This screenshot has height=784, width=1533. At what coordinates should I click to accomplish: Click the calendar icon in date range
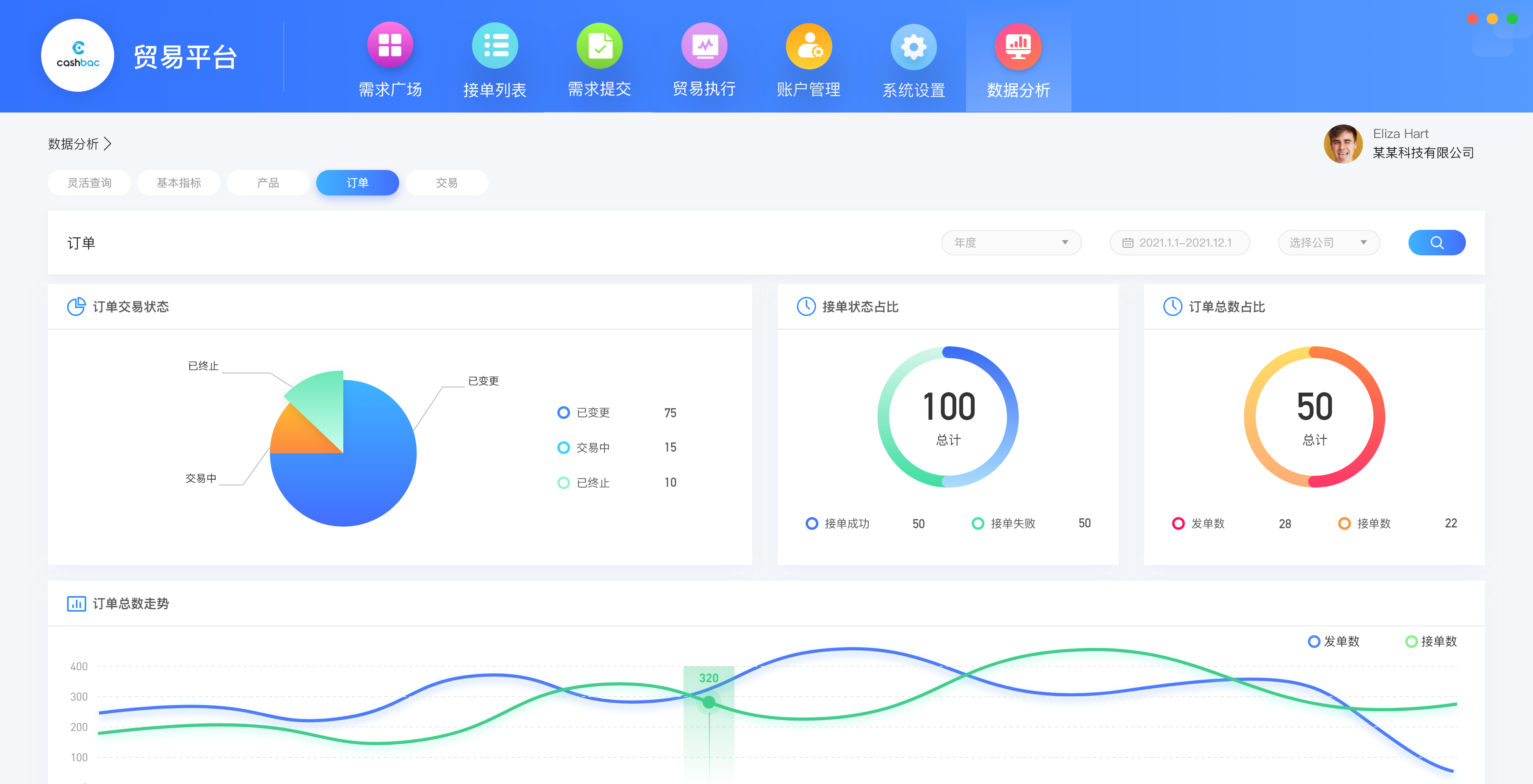coord(1127,243)
